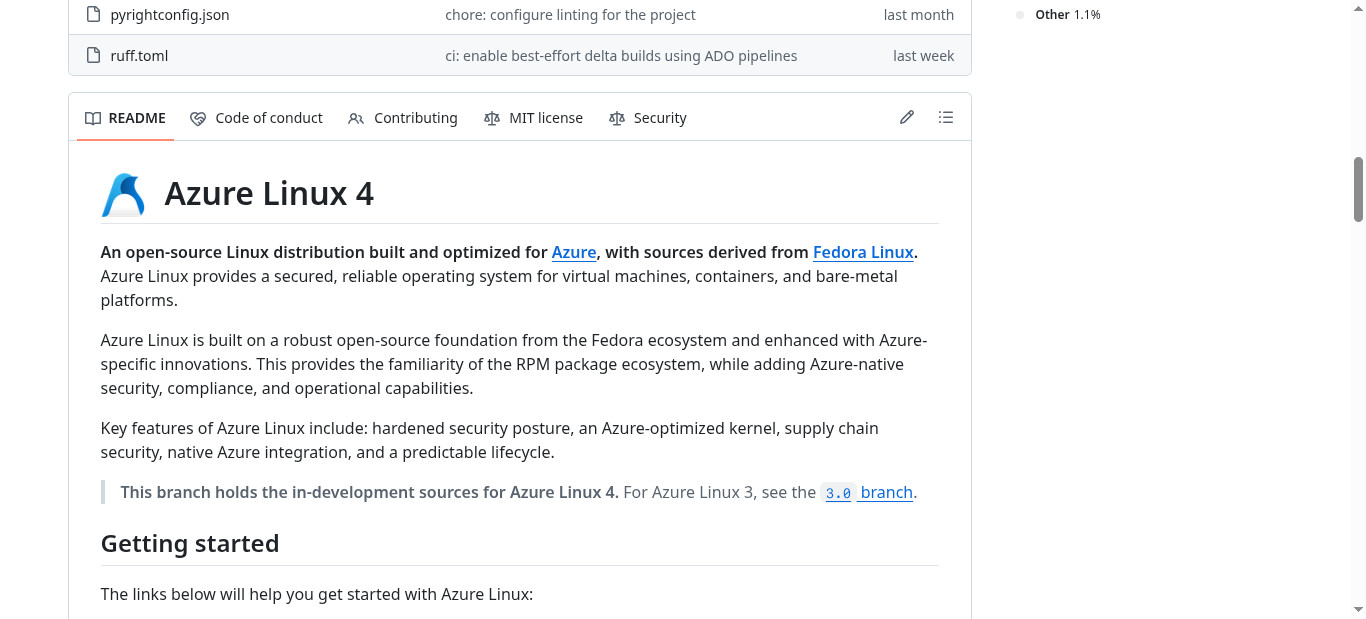Viewport: 1366px width, 619px height.
Task: Click the 'last week' timestamp for ruff.toml
Action: (x=923, y=56)
